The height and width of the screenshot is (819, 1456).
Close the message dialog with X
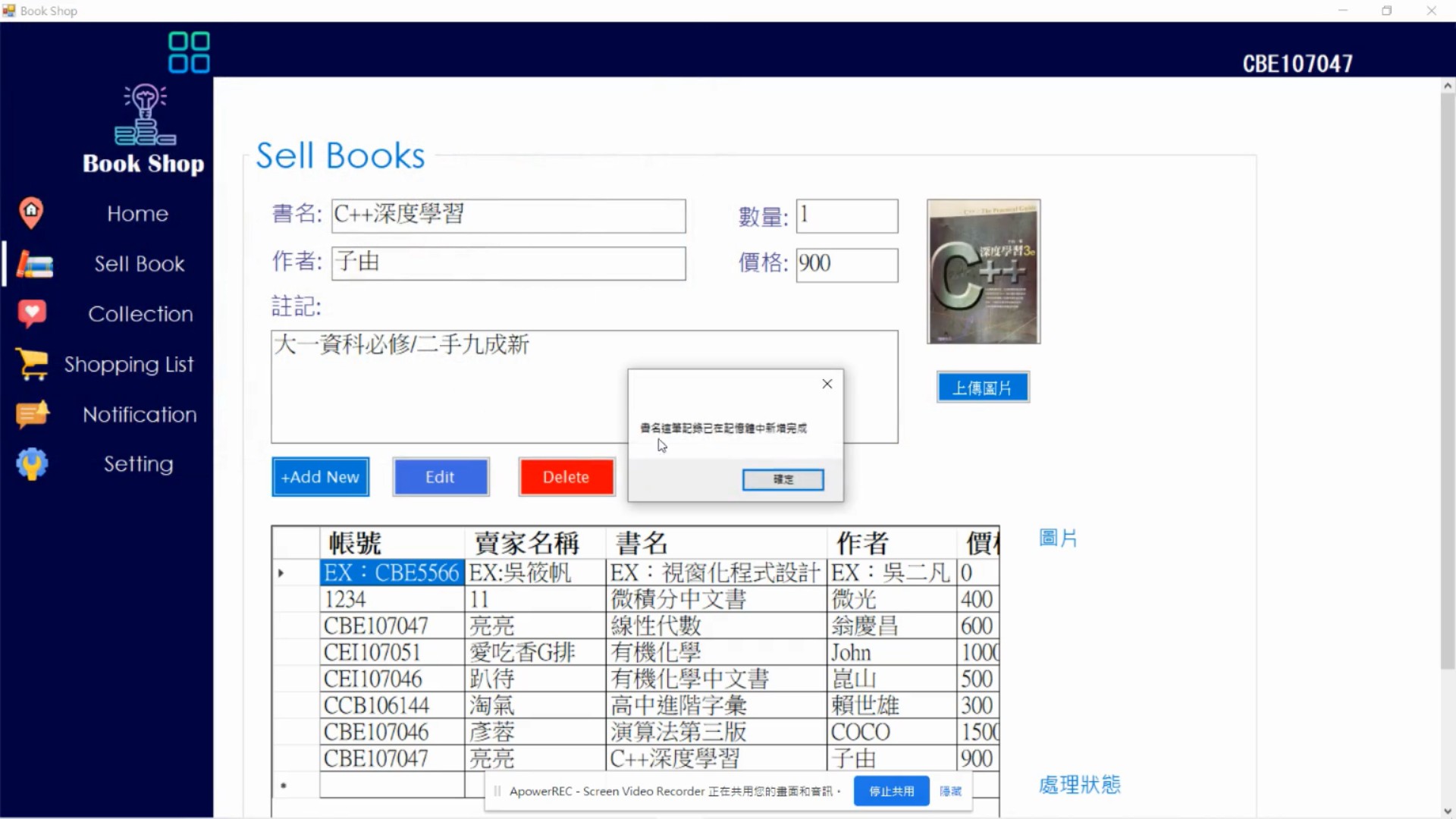click(x=827, y=384)
